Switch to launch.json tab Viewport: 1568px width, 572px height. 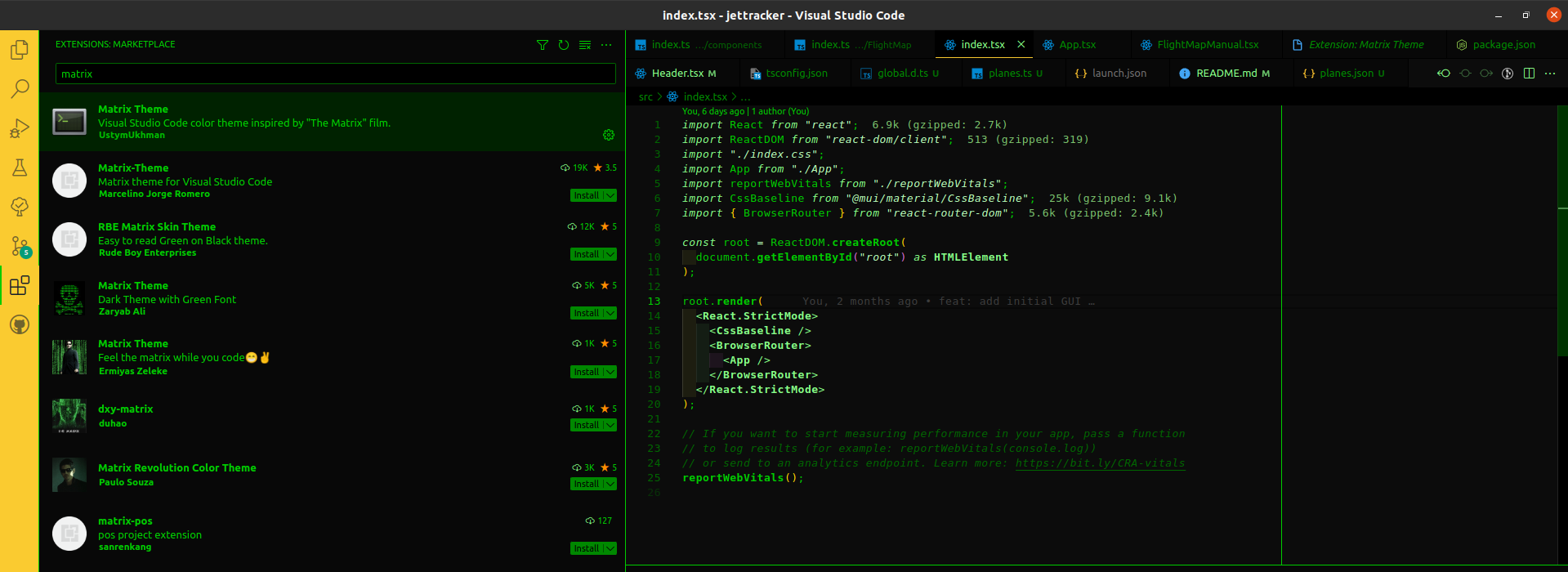[x=1118, y=74]
